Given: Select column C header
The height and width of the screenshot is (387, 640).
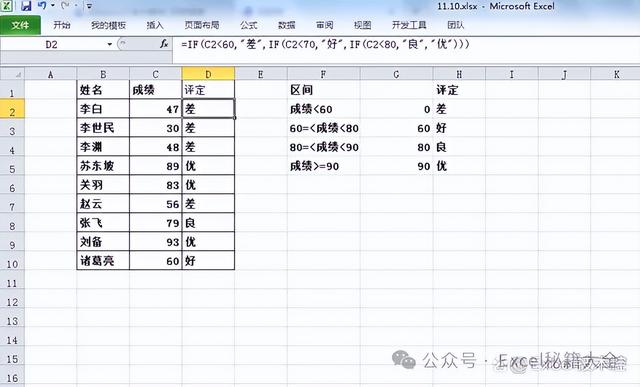Looking at the screenshot, I should click(x=156, y=74).
